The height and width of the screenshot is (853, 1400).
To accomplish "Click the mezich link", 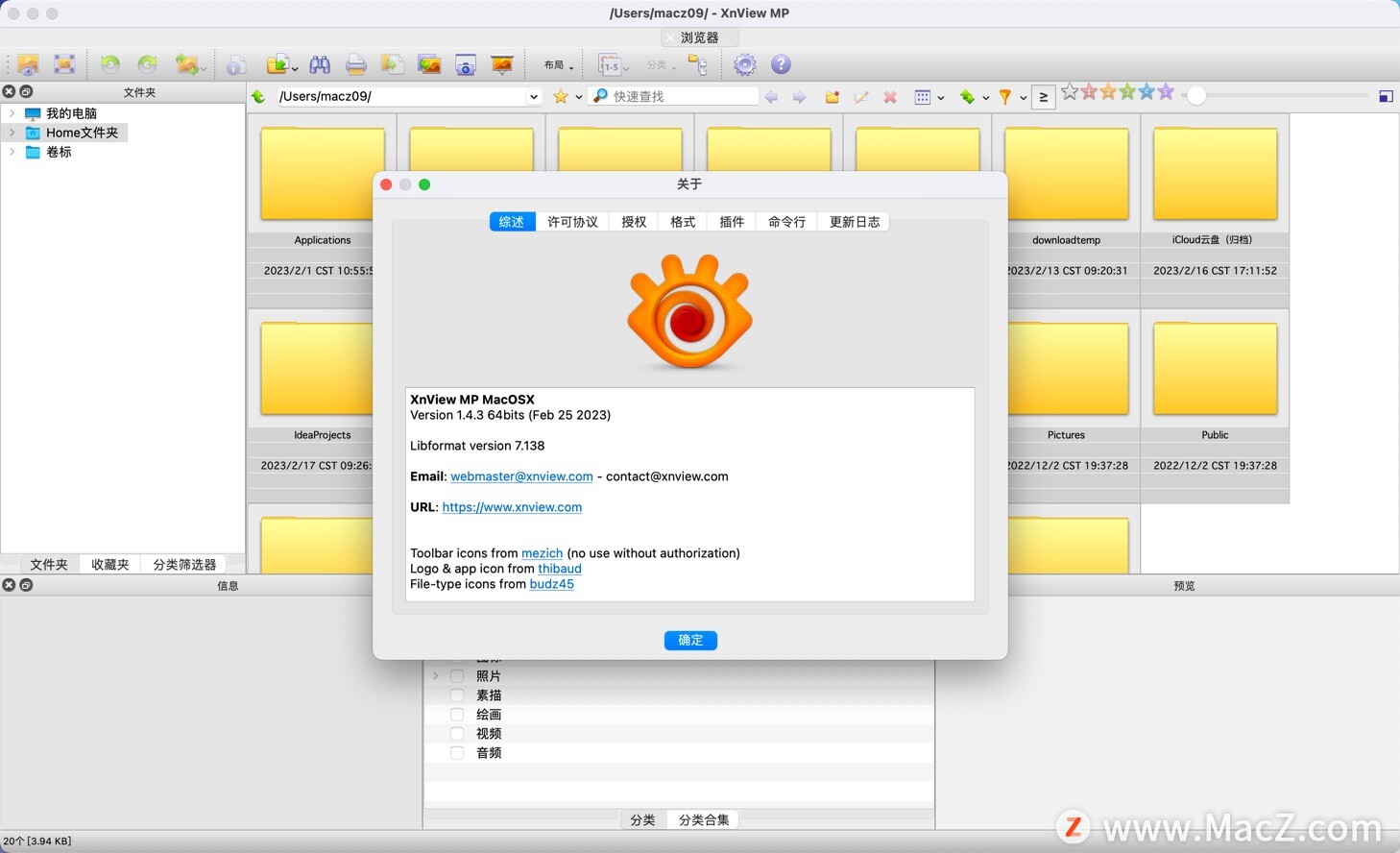I will pos(542,553).
